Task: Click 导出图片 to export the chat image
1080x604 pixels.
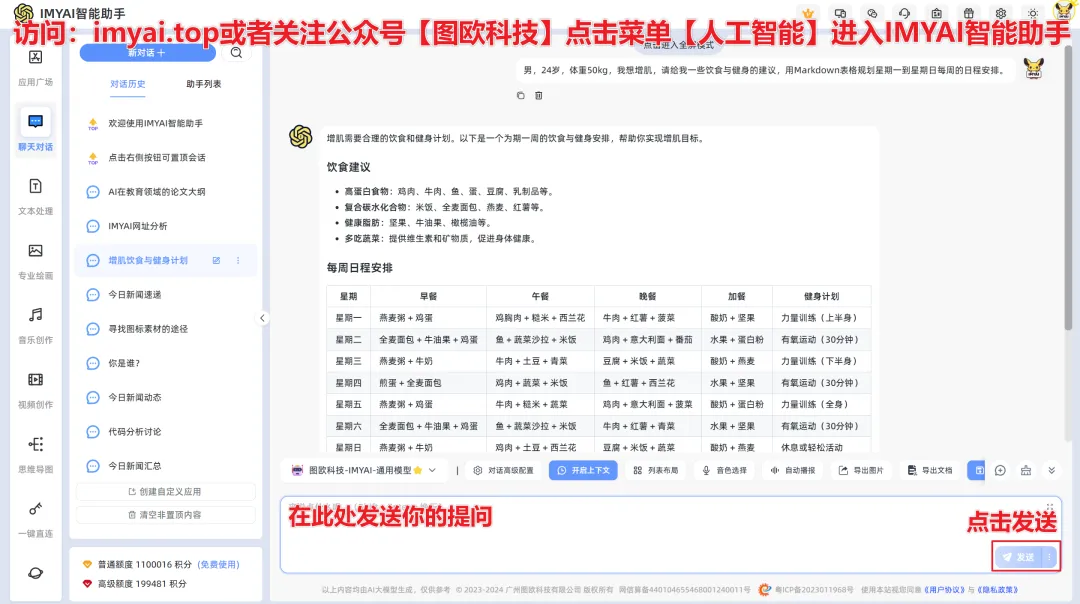Action: coord(861,470)
